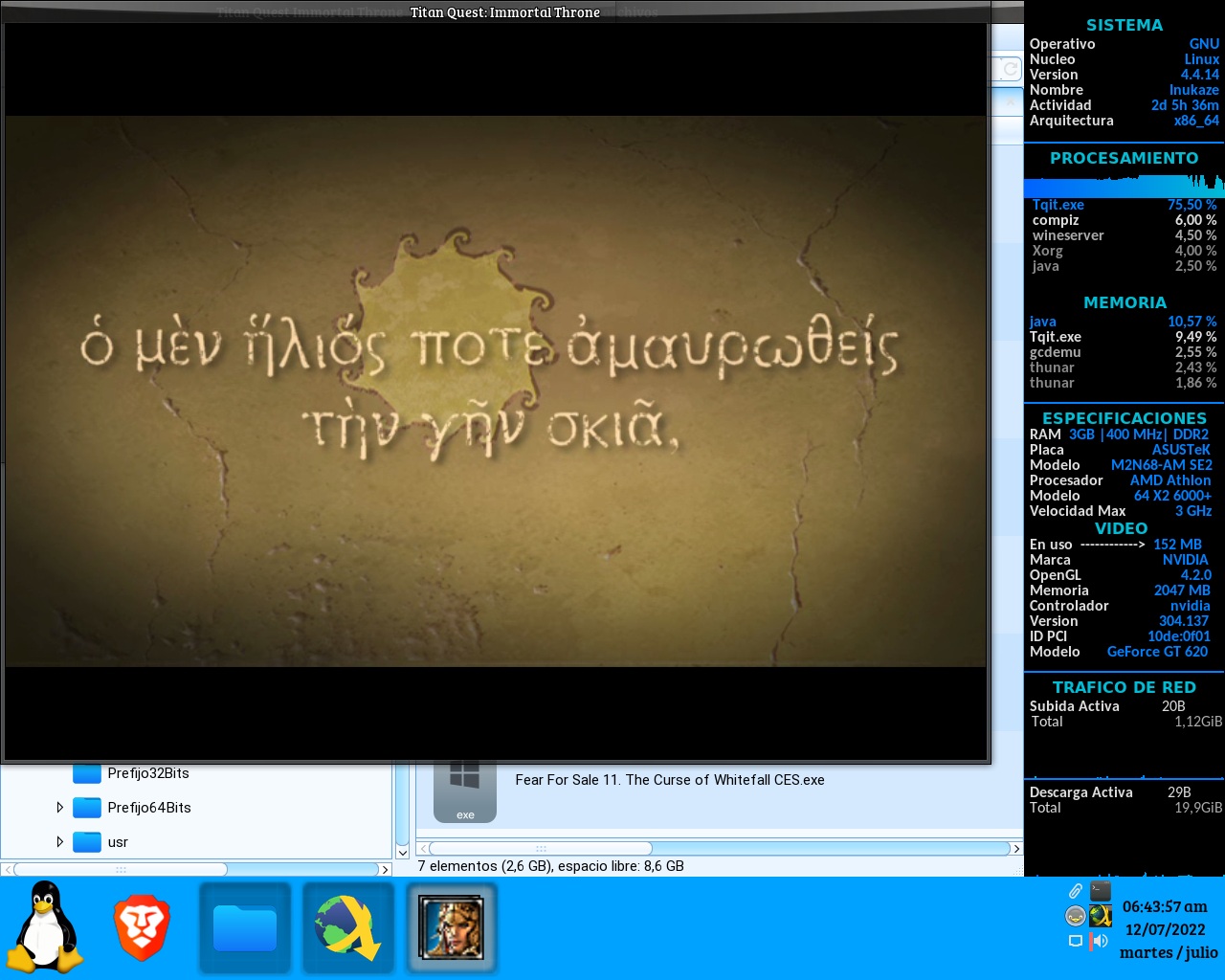This screenshot has width=1225, height=980.
Task: Click the GeForce GT 620 model value
Action: tap(1157, 652)
